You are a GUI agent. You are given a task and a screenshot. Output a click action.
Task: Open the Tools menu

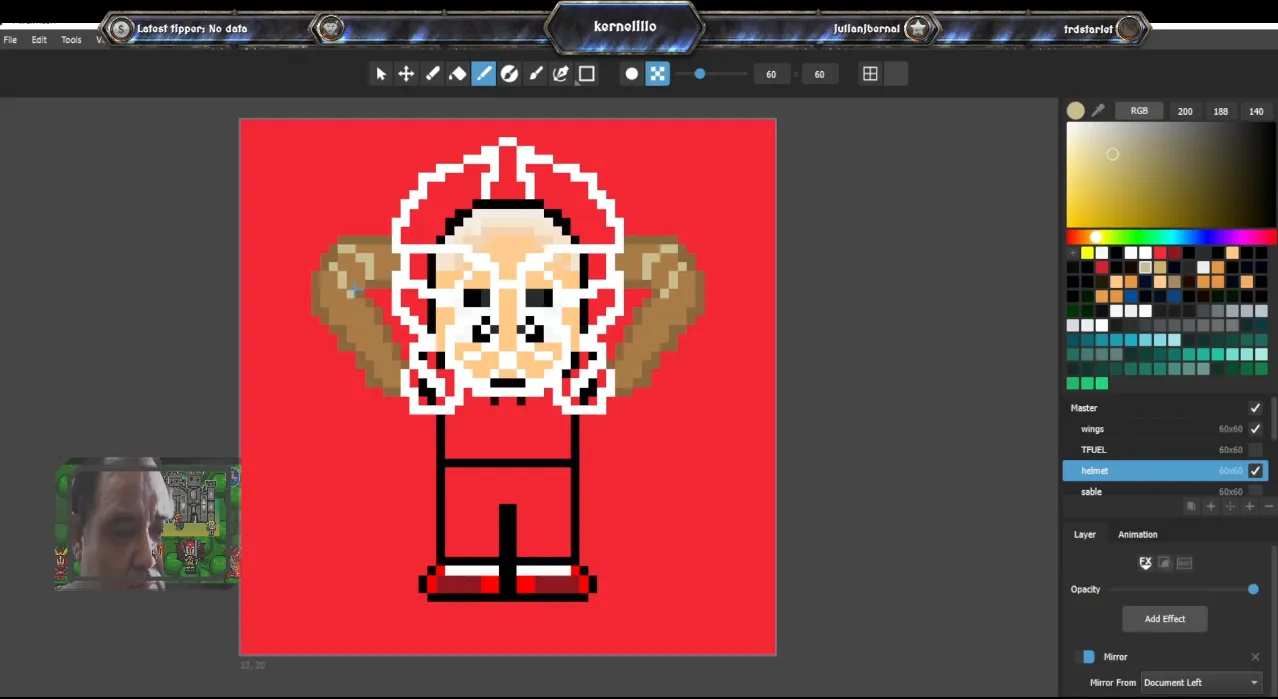(x=71, y=40)
